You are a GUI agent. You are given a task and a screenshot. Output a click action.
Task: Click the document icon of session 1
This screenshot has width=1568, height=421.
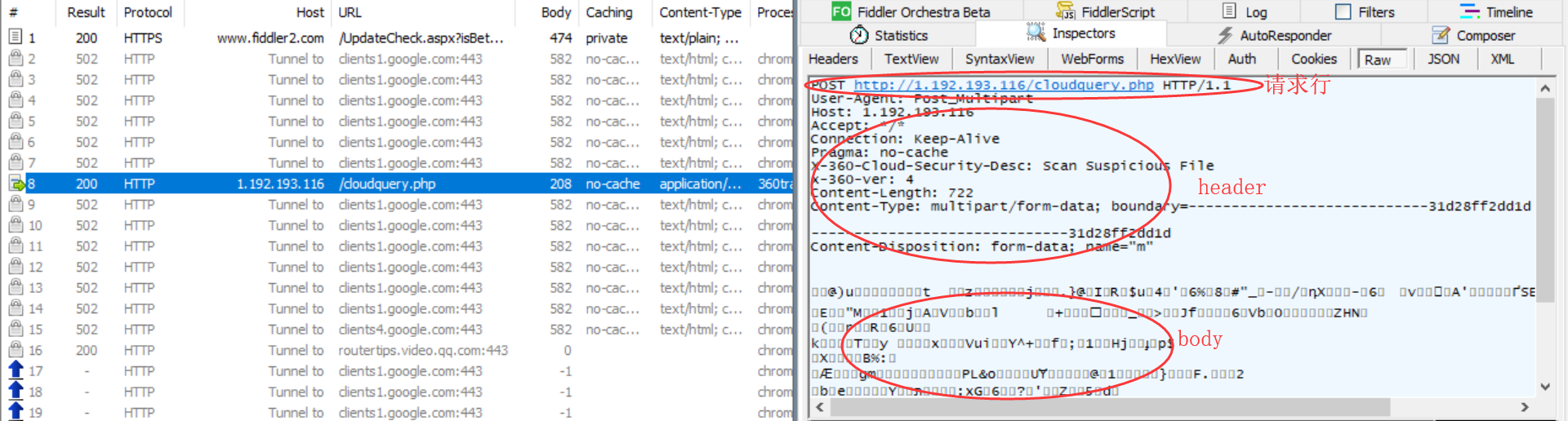15,37
